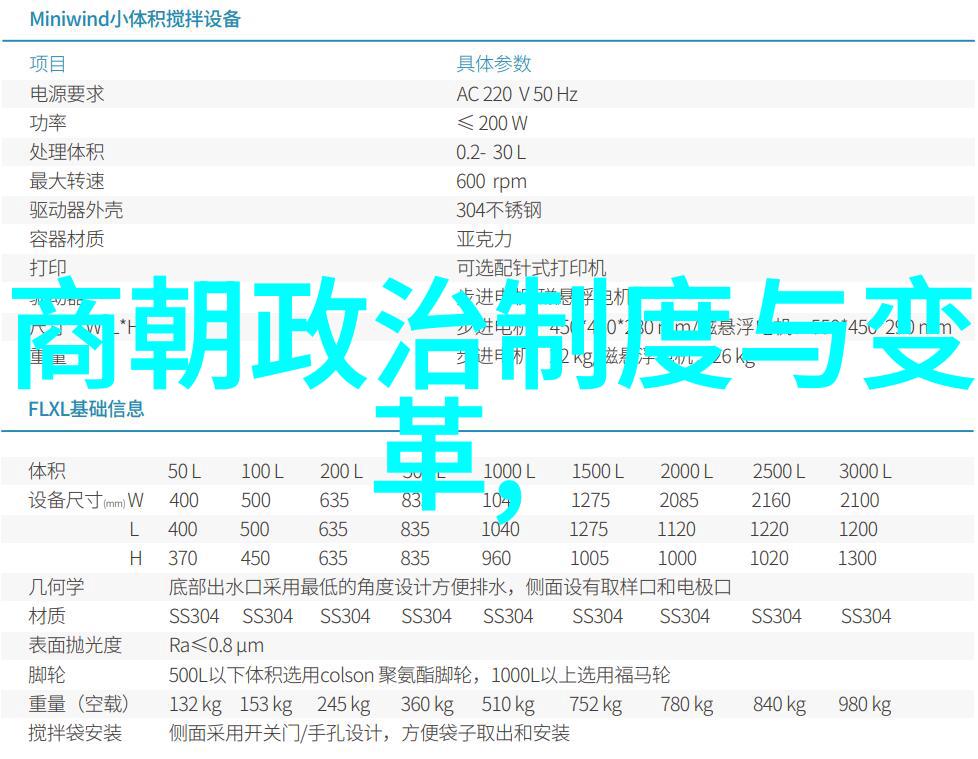The image size is (978, 759).
Task: Click the 亚克力 container material cell
Action: pos(484,239)
